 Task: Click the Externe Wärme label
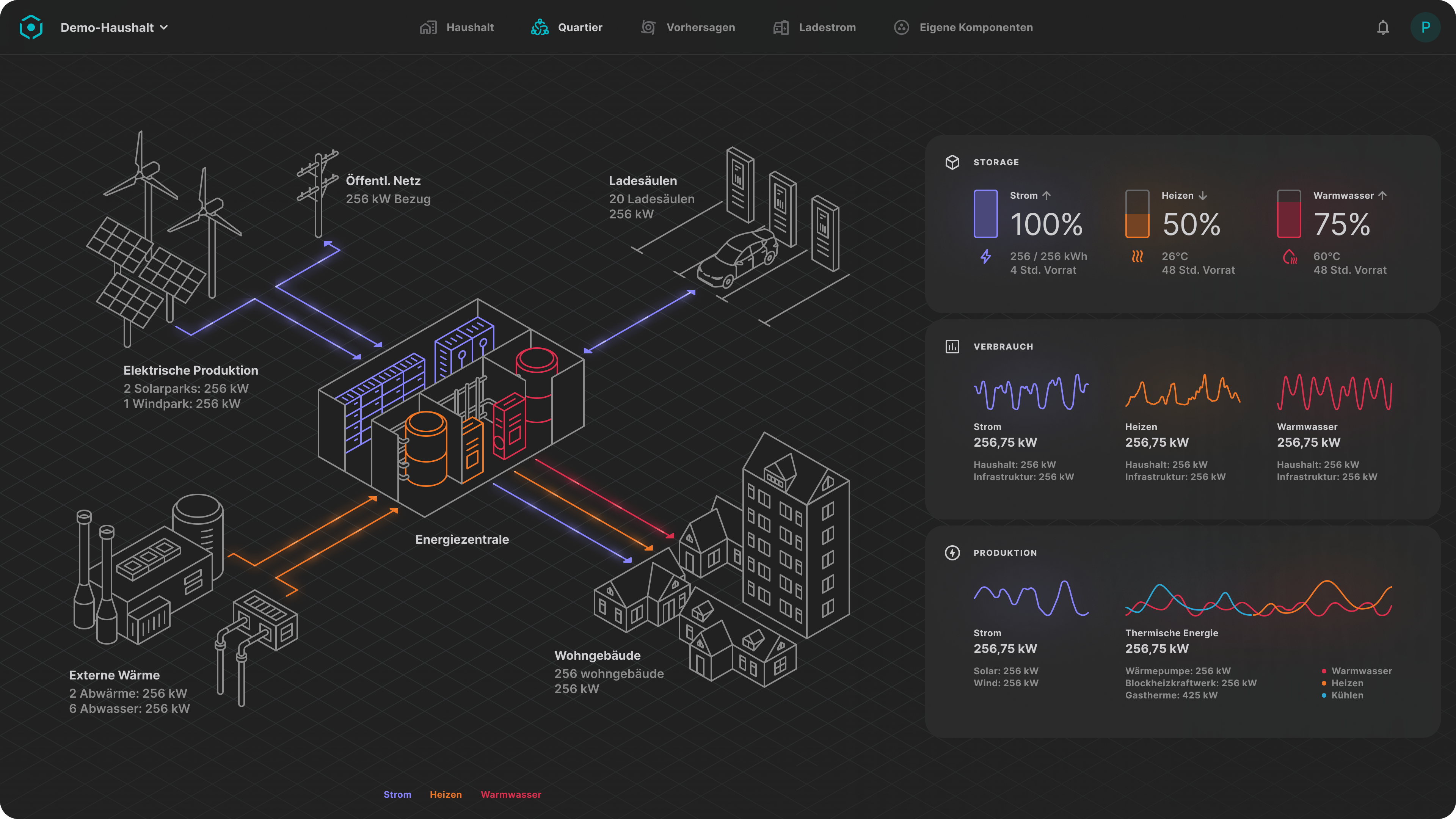(114, 675)
